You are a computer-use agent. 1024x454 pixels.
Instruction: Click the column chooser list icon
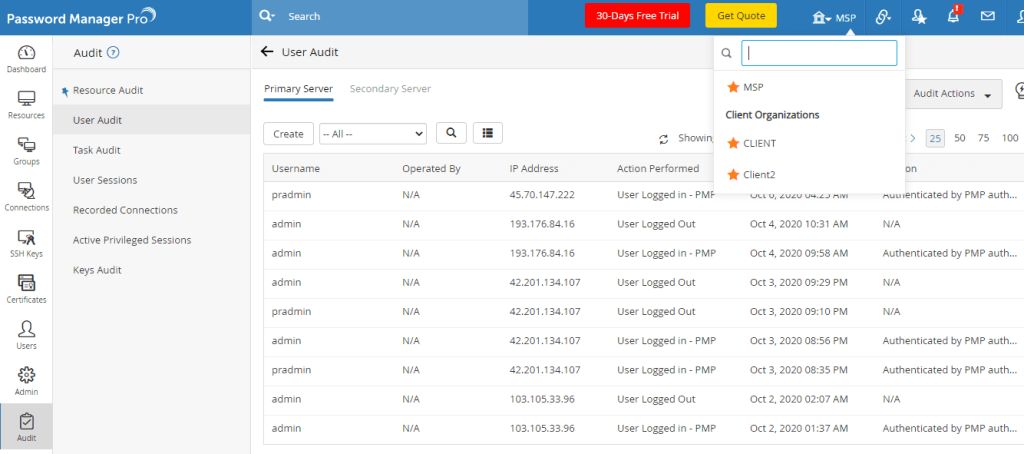pyautogui.click(x=487, y=132)
